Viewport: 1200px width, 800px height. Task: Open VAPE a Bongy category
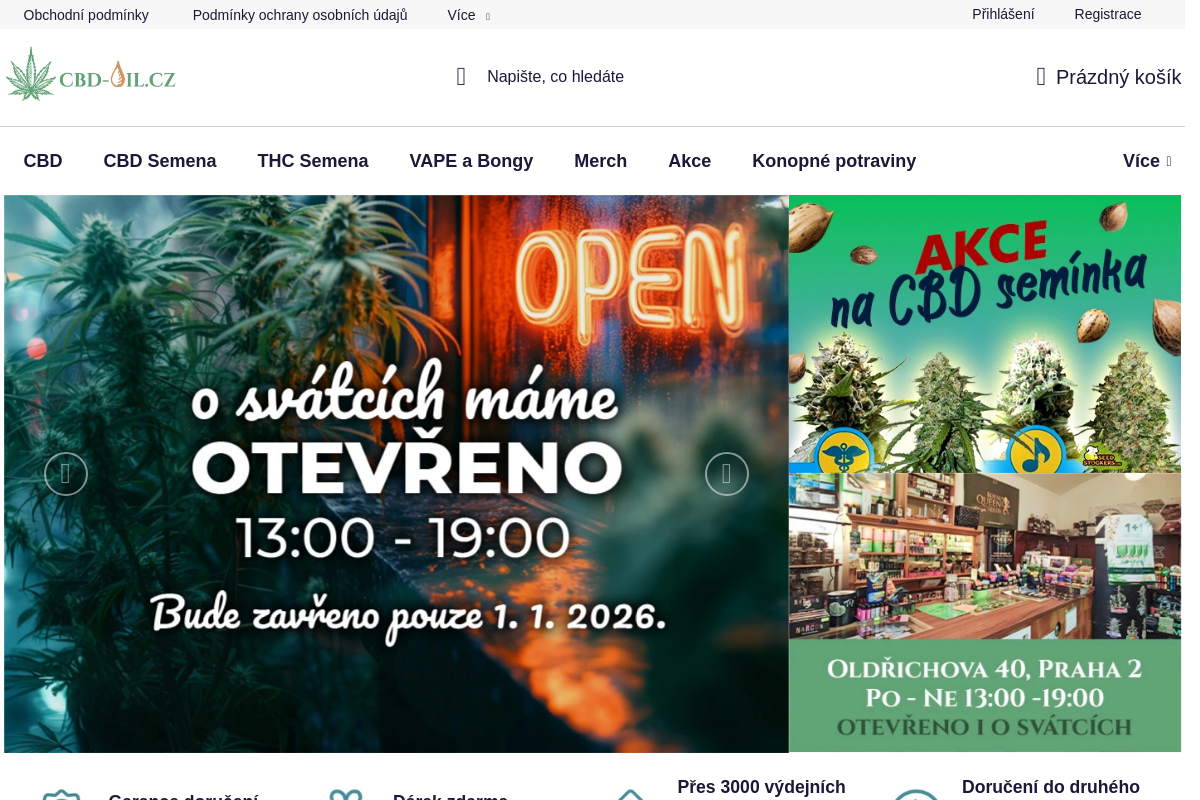471,161
